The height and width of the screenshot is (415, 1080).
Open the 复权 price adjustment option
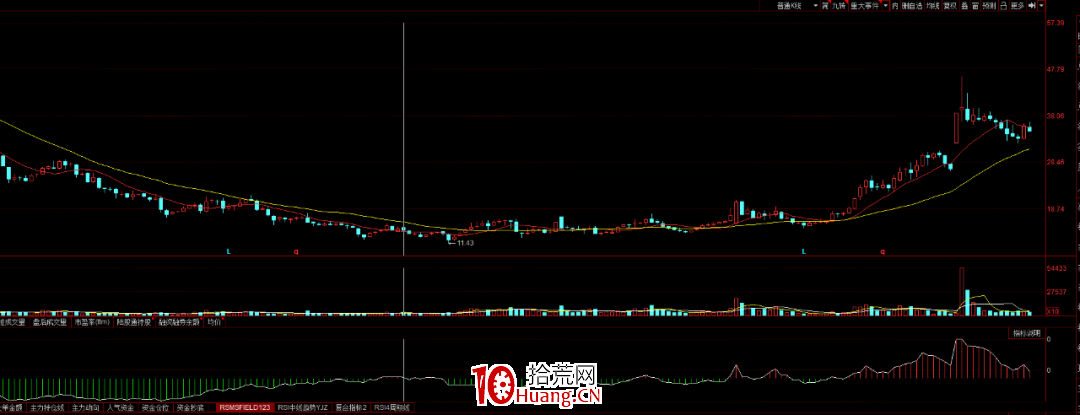pyautogui.click(x=951, y=6)
